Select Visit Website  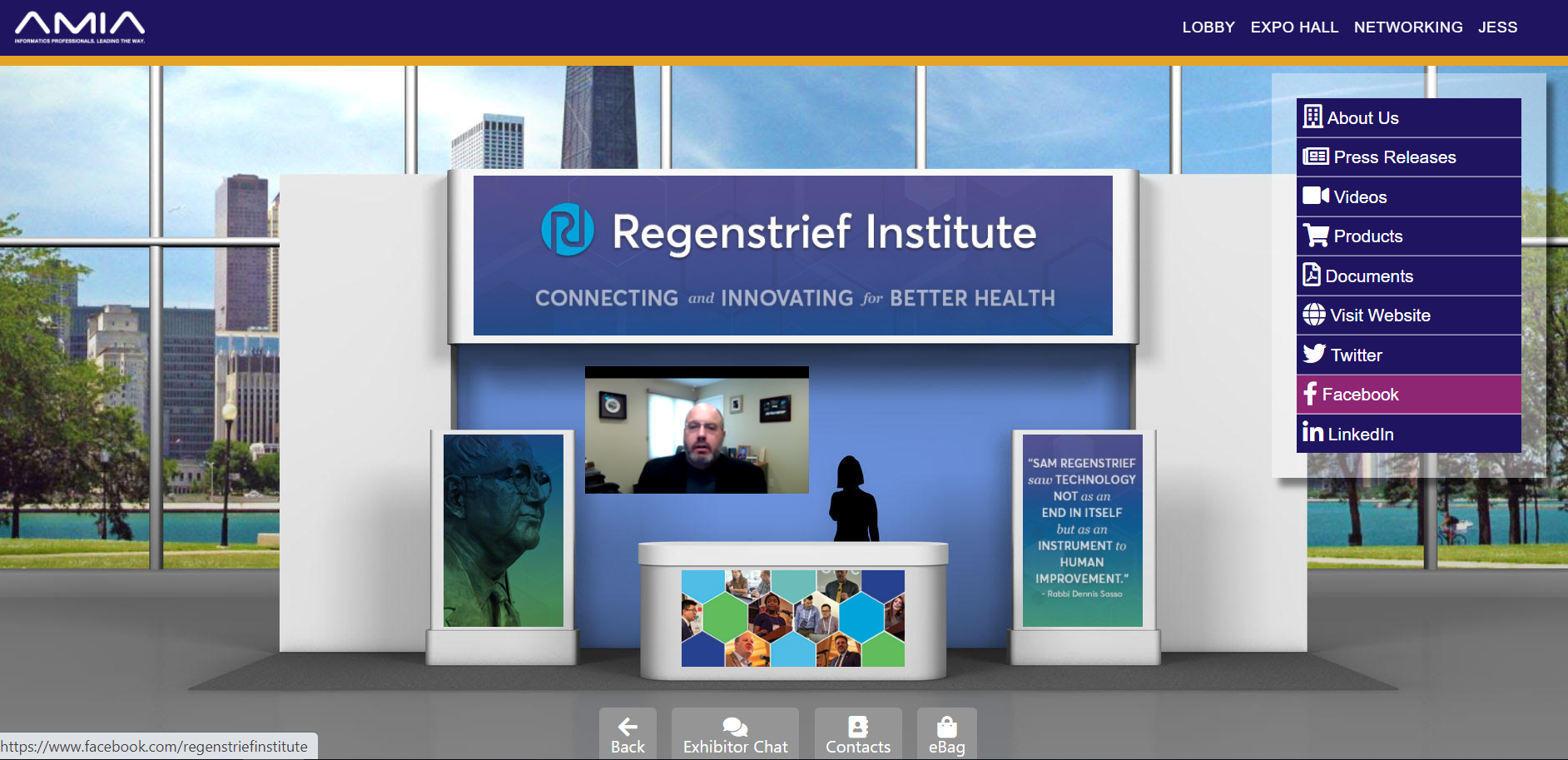(1408, 315)
